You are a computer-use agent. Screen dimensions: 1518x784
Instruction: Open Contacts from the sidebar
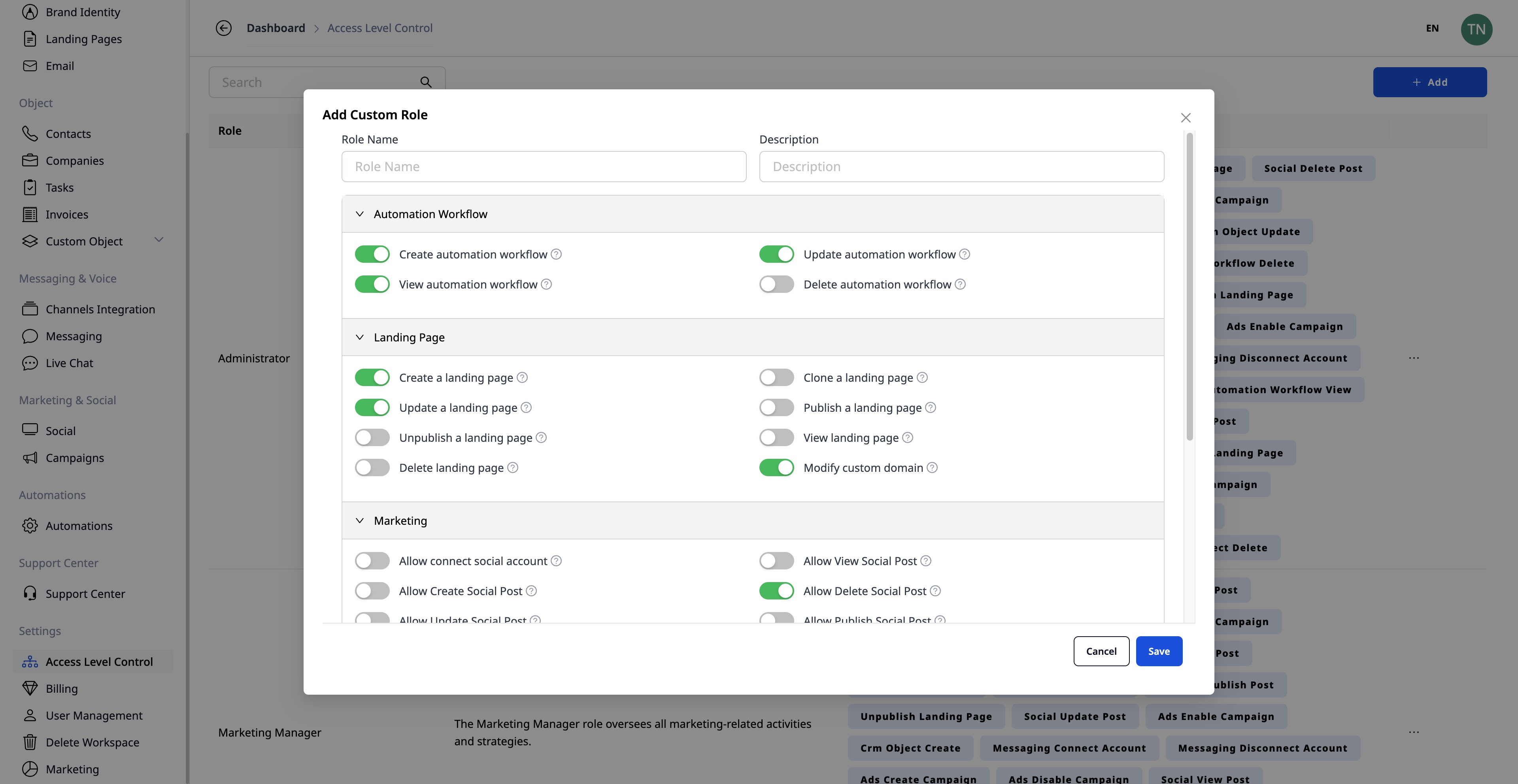pyautogui.click(x=68, y=134)
